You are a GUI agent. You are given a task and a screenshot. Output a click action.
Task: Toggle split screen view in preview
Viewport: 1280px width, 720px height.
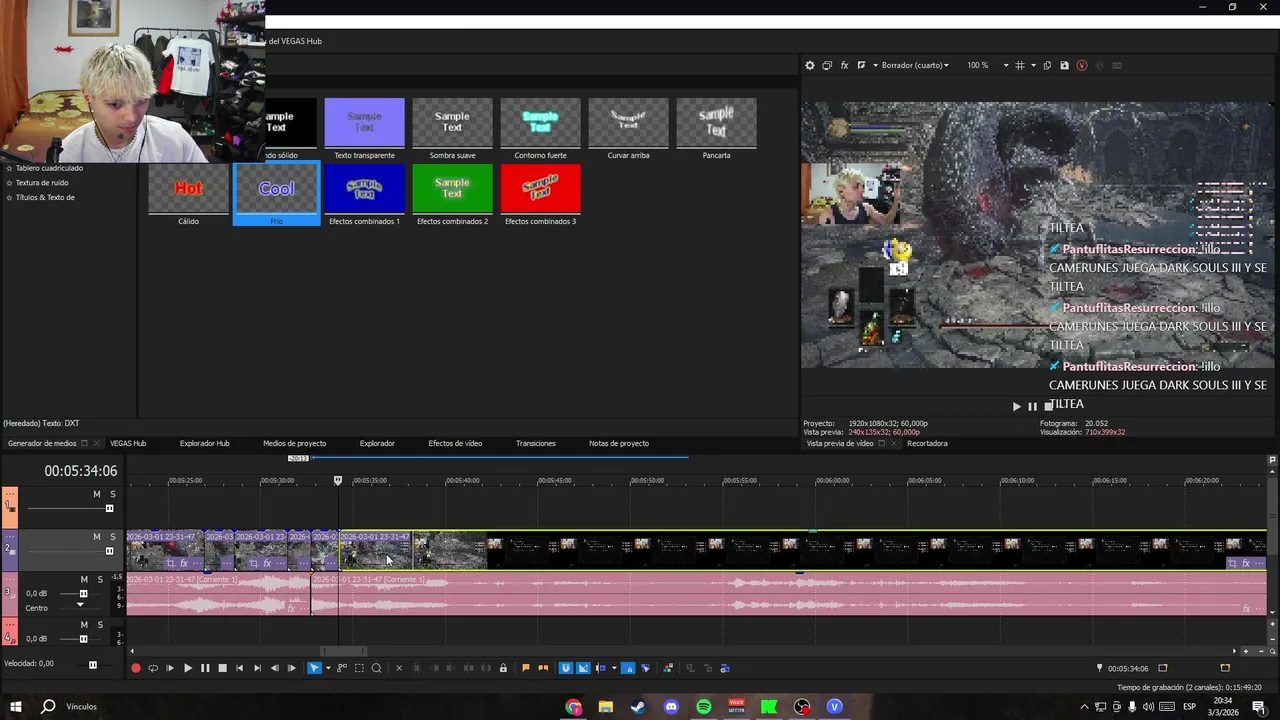coord(861,65)
